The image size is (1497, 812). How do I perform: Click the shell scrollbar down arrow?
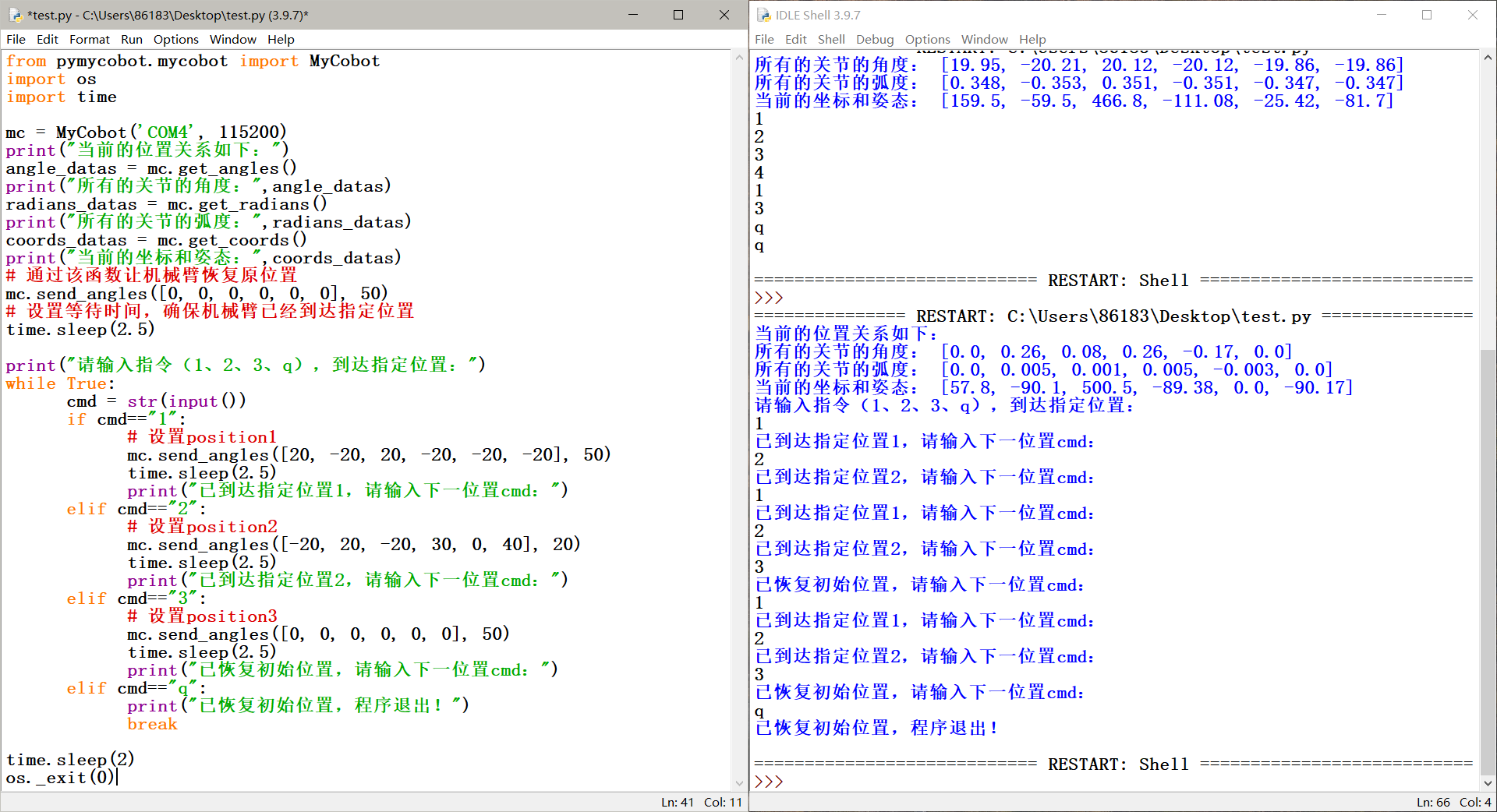[1488, 784]
